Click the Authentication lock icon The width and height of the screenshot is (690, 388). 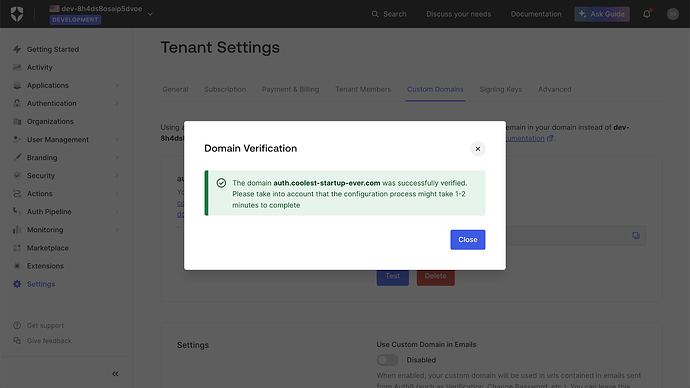tap(17, 103)
